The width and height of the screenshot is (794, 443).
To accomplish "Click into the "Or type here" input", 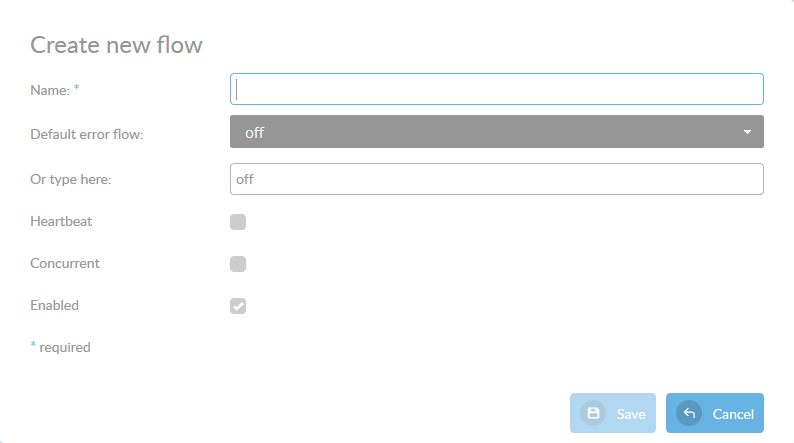I will tap(496, 179).
